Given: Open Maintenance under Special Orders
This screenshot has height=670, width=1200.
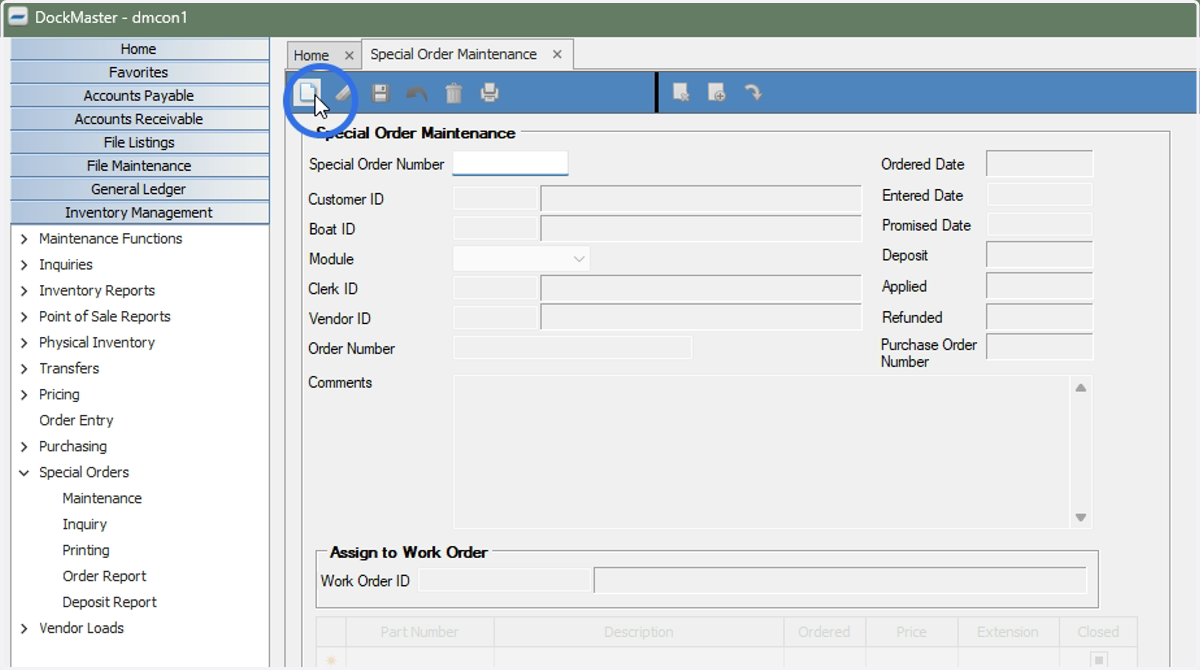Looking at the screenshot, I should click(x=102, y=498).
